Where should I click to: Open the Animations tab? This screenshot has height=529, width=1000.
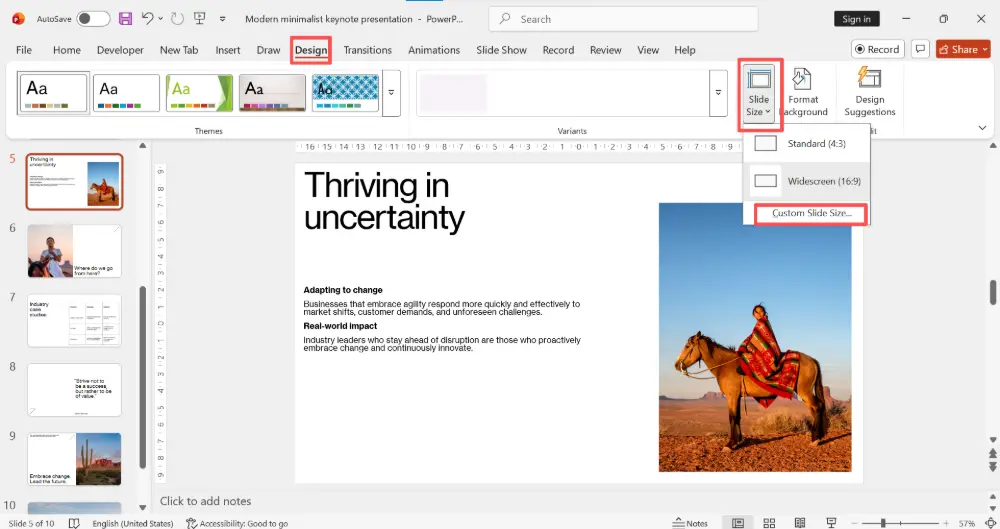[x=434, y=50]
